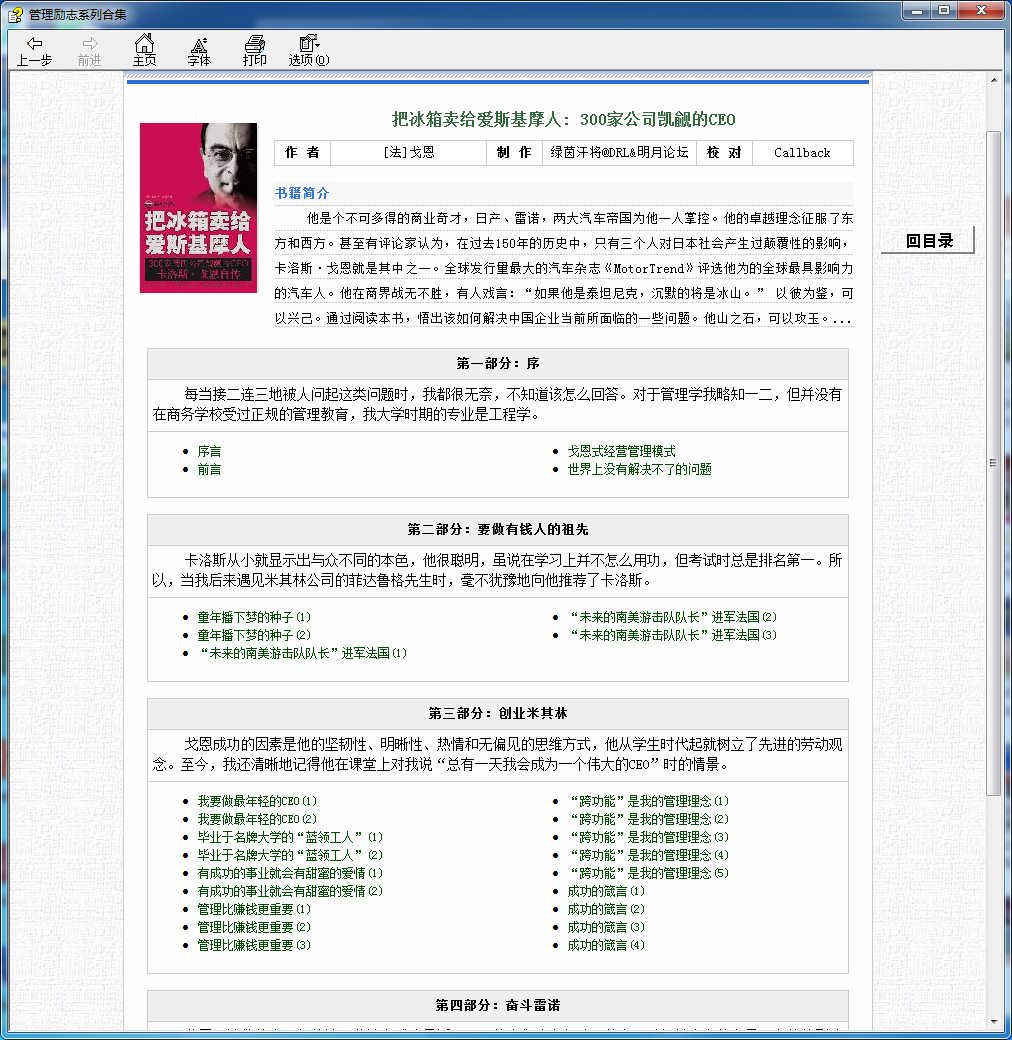This screenshot has height=1040, width=1012.
Task: Open 毕业于名牌大学的“蓝领工人”(1) link
Action: coord(290,837)
